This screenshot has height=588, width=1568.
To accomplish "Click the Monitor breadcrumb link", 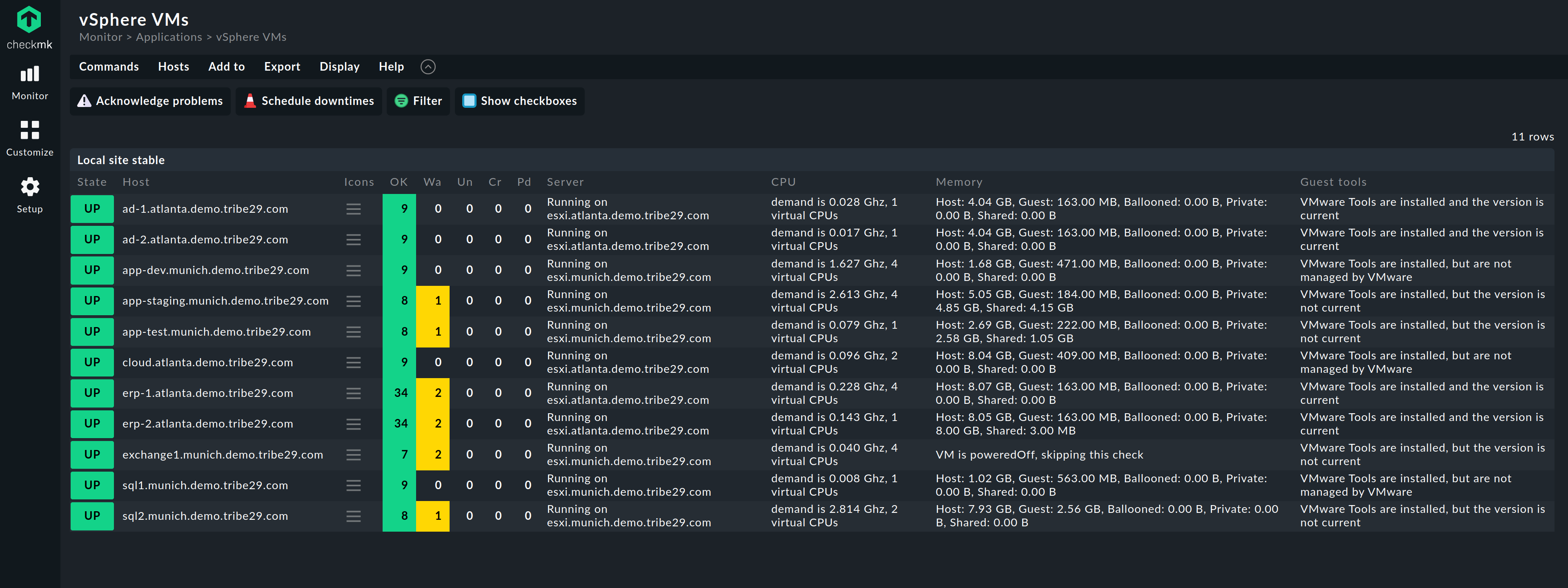I will tap(100, 37).
